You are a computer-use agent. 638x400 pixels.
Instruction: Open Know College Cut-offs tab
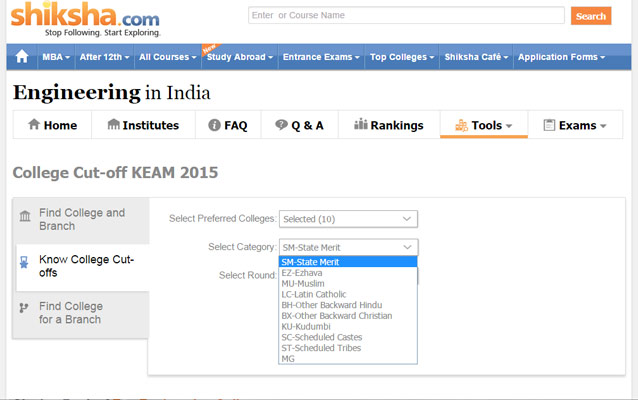(x=81, y=266)
